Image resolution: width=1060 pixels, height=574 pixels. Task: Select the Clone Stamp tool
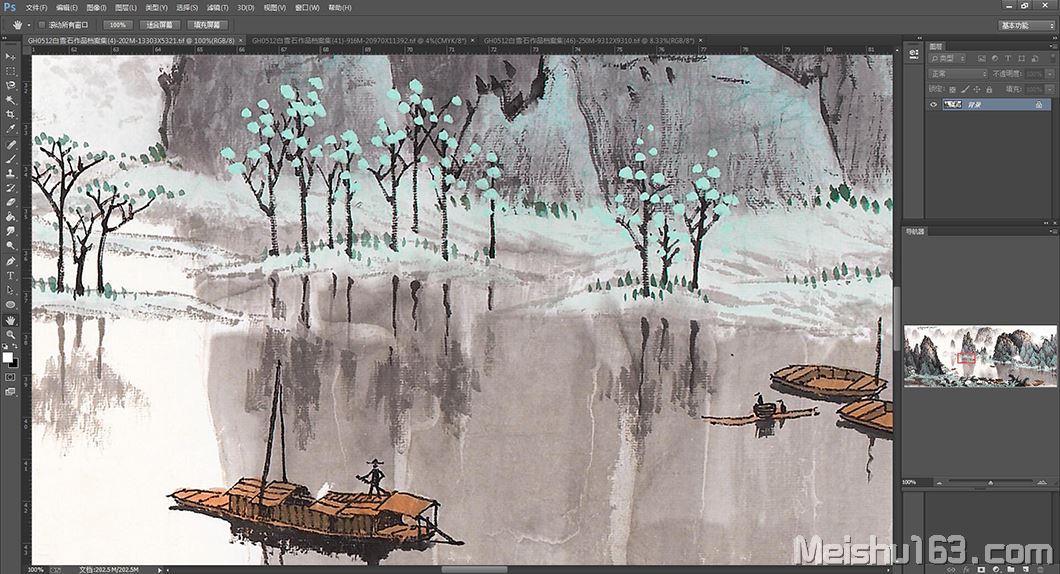(x=10, y=174)
